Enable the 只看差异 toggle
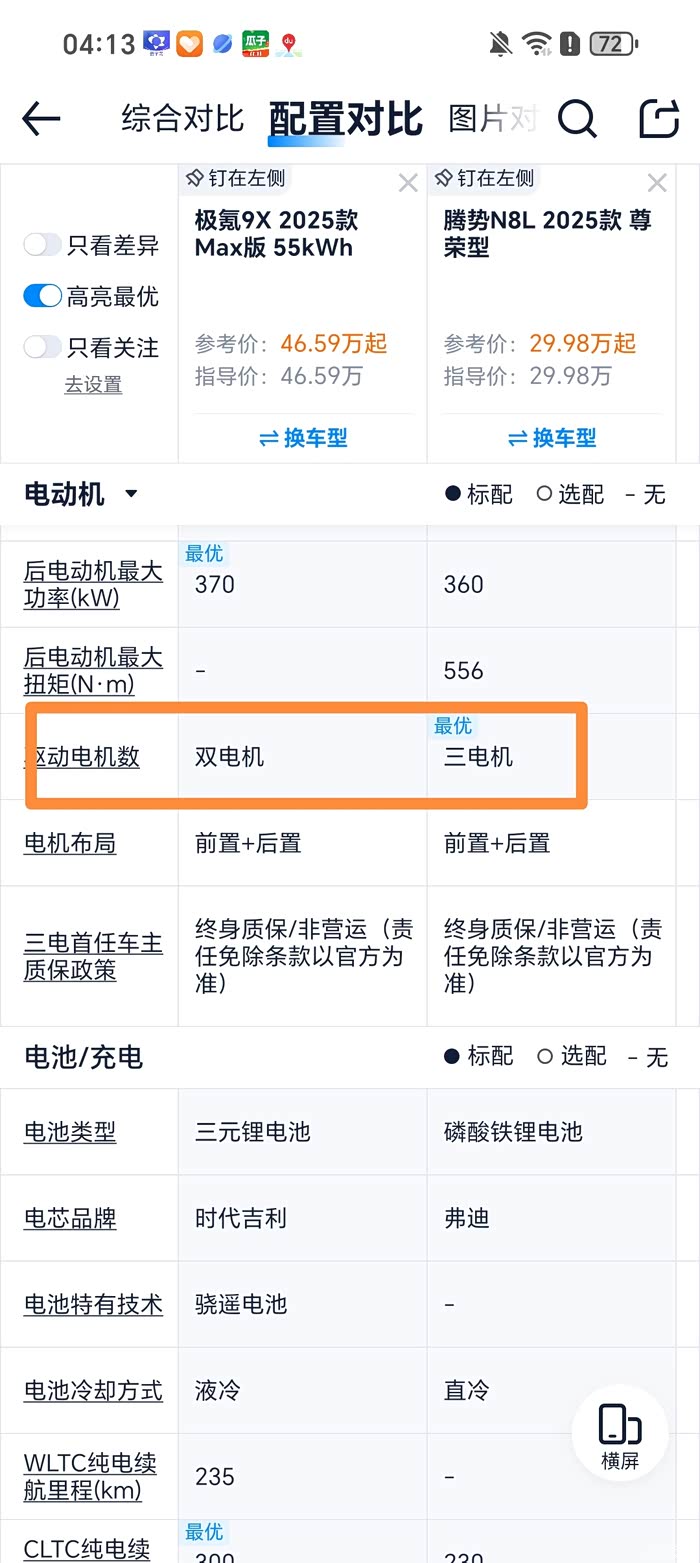700x1563 pixels. coord(43,245)
